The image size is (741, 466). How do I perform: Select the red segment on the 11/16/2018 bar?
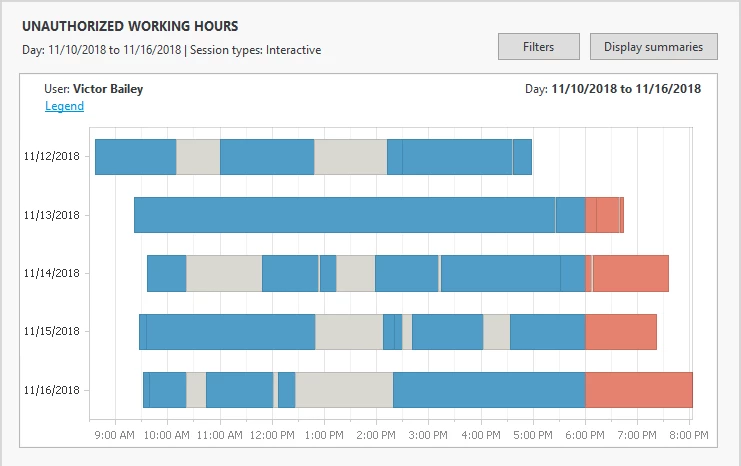638,390
